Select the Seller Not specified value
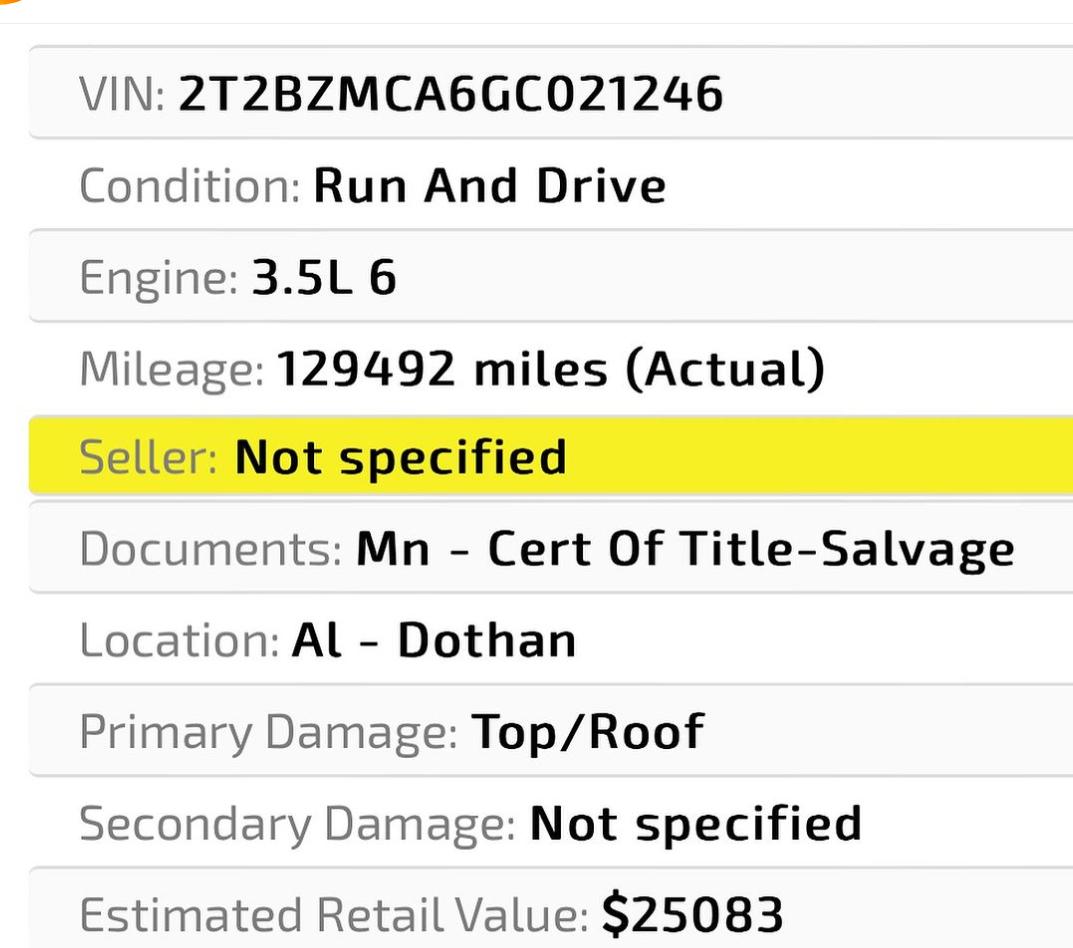The height and width of the screenshot is (948, 1073). 400,457
